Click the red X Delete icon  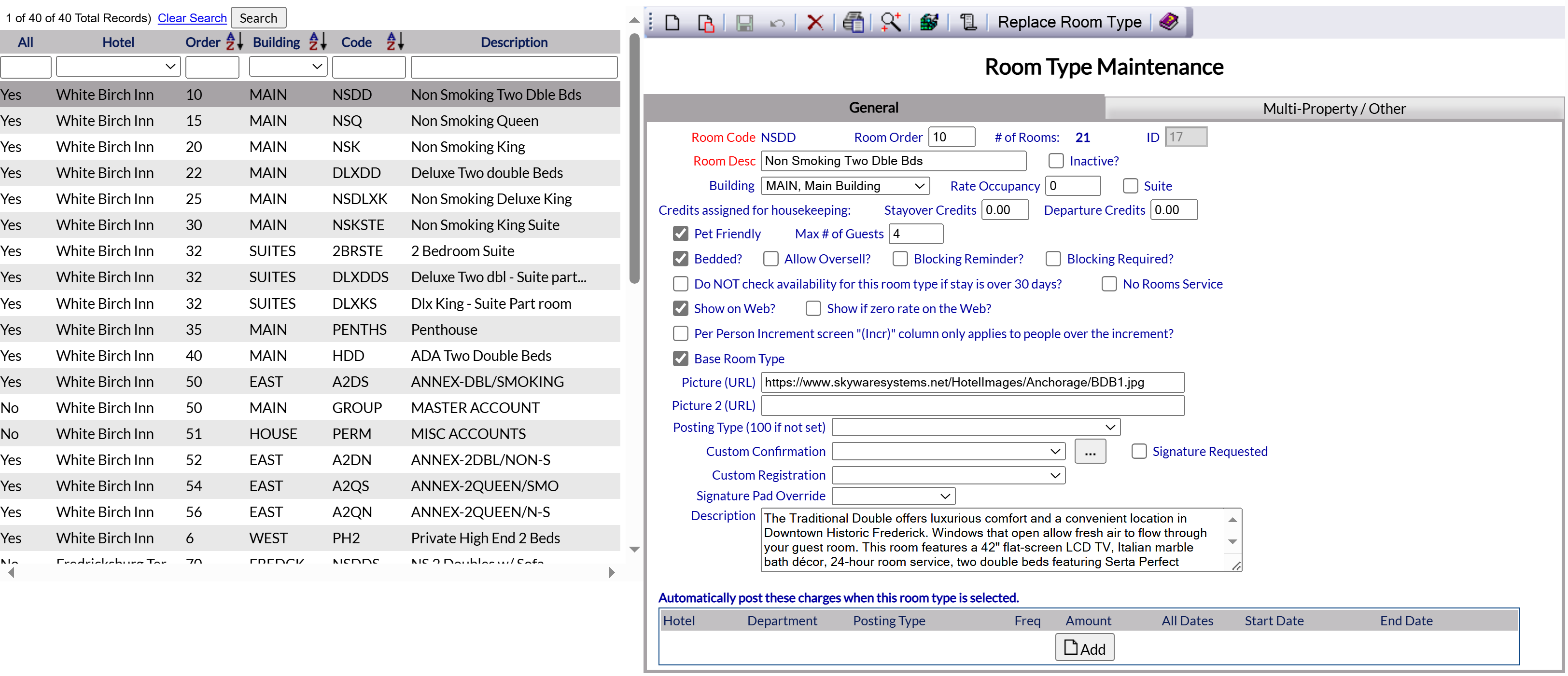tap(815, 23)
